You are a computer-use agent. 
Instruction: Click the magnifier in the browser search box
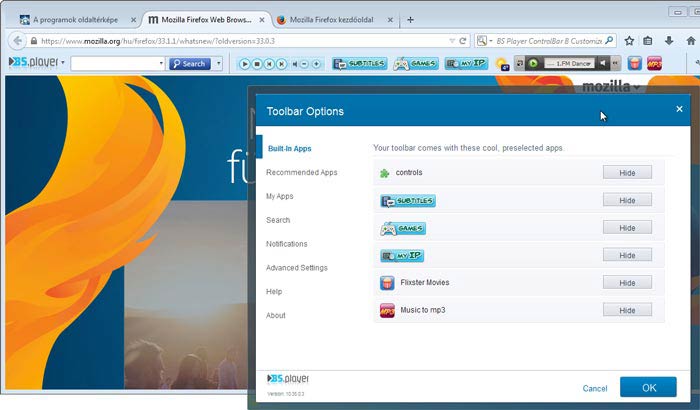[x=609, y=41]
